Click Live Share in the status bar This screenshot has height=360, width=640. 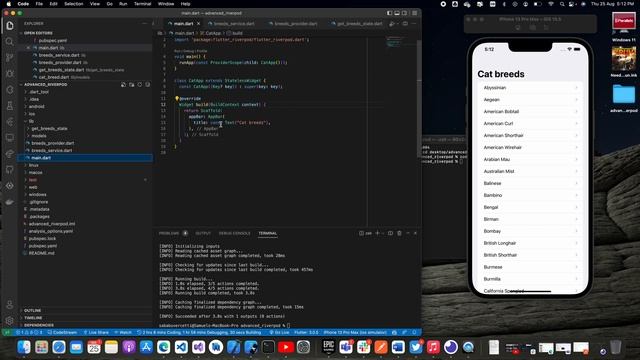(x=96, y=332)
